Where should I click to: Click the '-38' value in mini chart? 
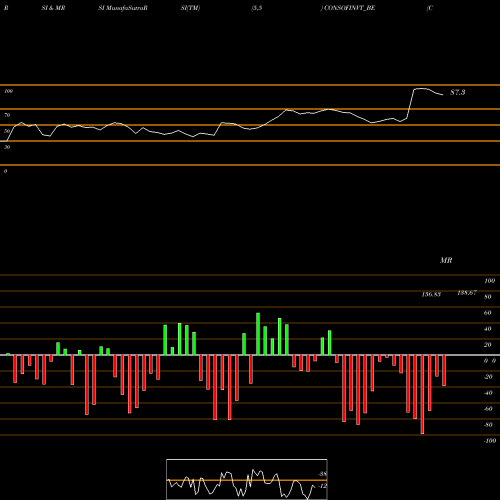322,474
